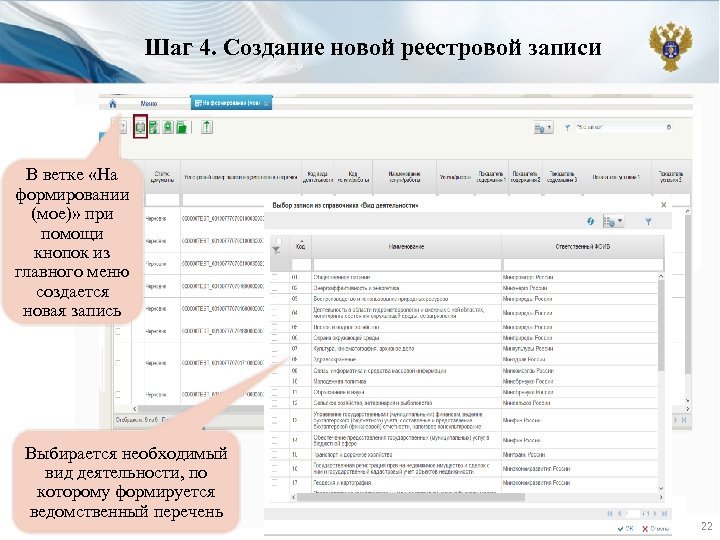The width and height of the screenshot is (720, 540).
Task: Click the green view-document toolbar icon
Action: 168,127
